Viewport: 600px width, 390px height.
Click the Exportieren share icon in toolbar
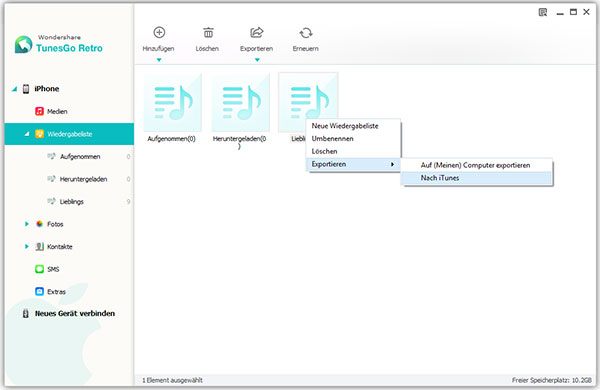(x=257, y=33)
